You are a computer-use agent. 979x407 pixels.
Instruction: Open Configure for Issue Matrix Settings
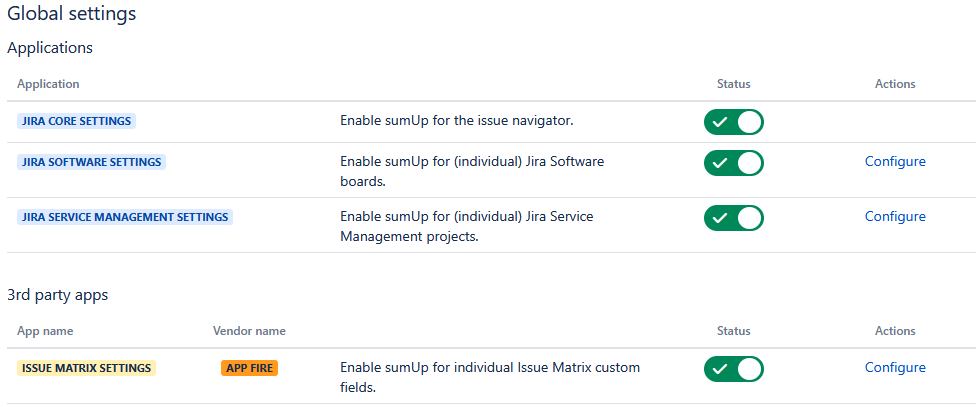(x=895, y=368)
